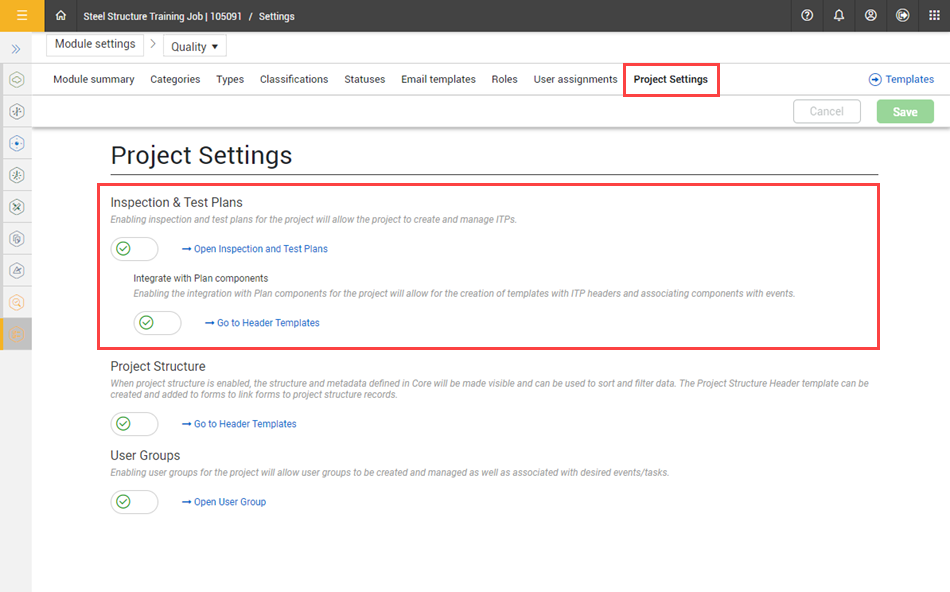Switch to the Categories tab
The image size is (950, 592).
pyautogui.click(x=175, y=79)
